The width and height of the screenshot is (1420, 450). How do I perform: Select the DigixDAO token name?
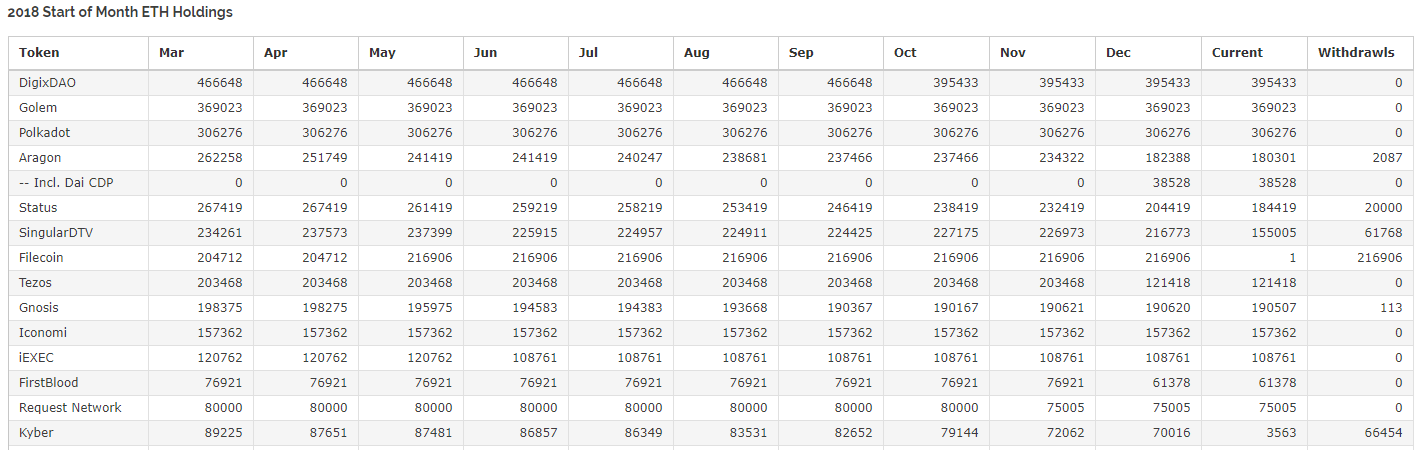click(47, 83)
